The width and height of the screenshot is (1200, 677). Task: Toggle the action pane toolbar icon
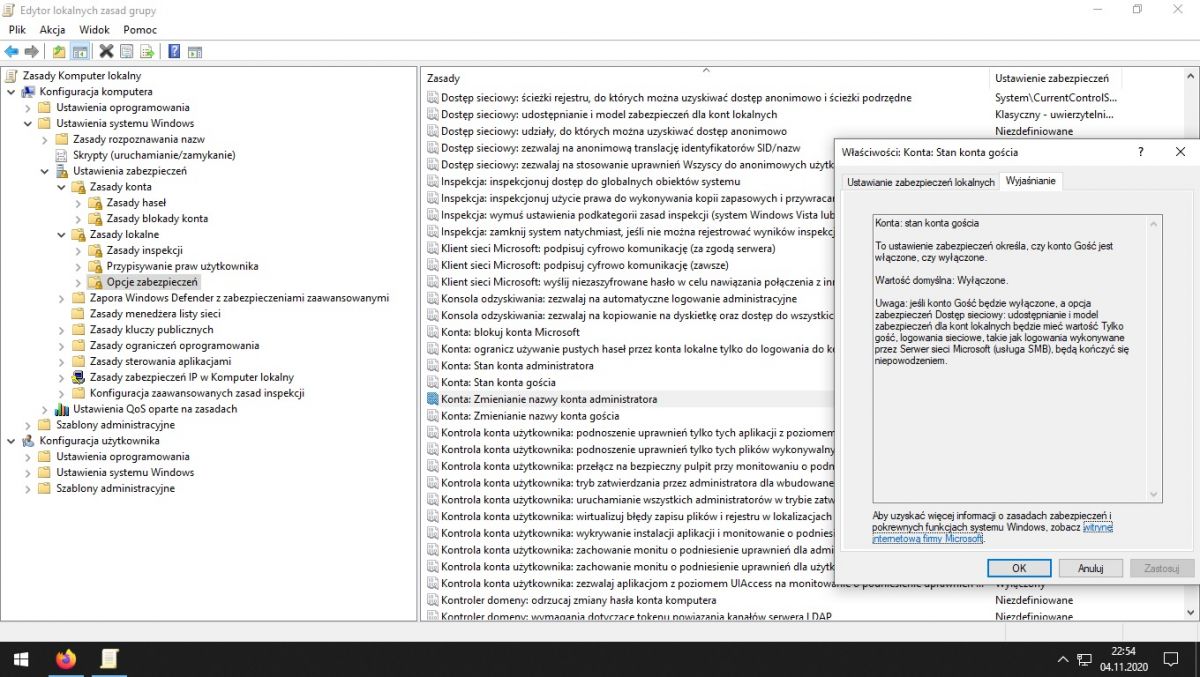[195, 51]
